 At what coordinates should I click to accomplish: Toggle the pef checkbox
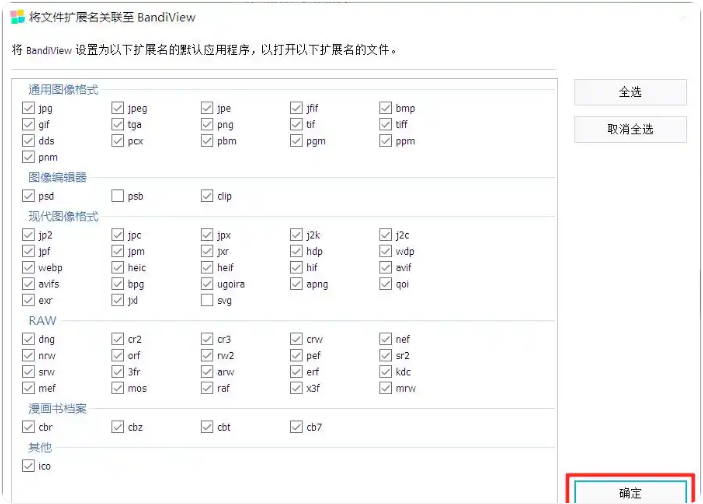coord(296,356)
